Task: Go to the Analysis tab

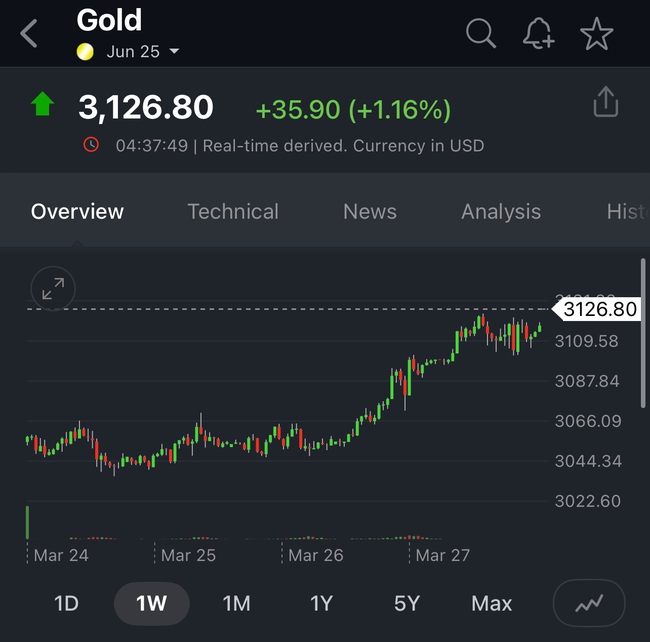Action: (x=501, y=212)
